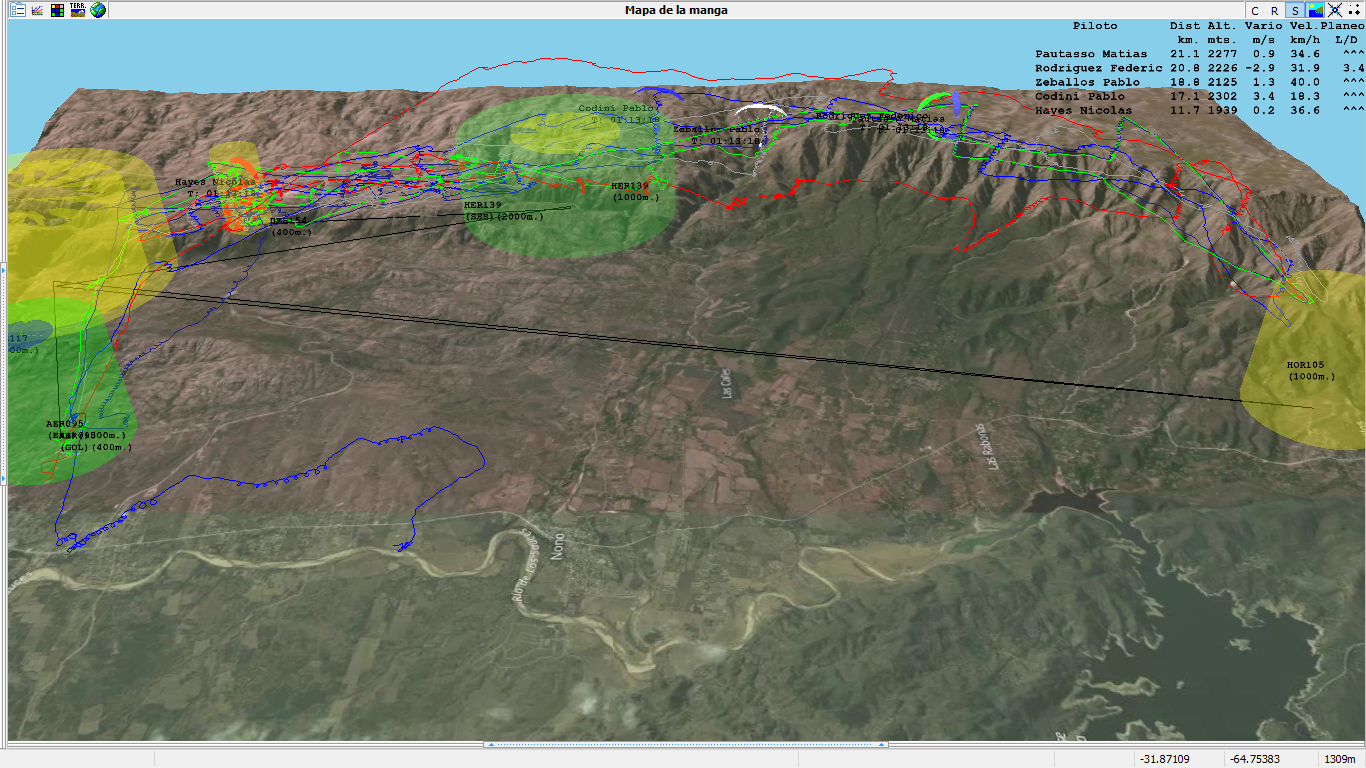Select pilot row Codini Pablo in table
1366x768 pixels.
coord(1198,96)
